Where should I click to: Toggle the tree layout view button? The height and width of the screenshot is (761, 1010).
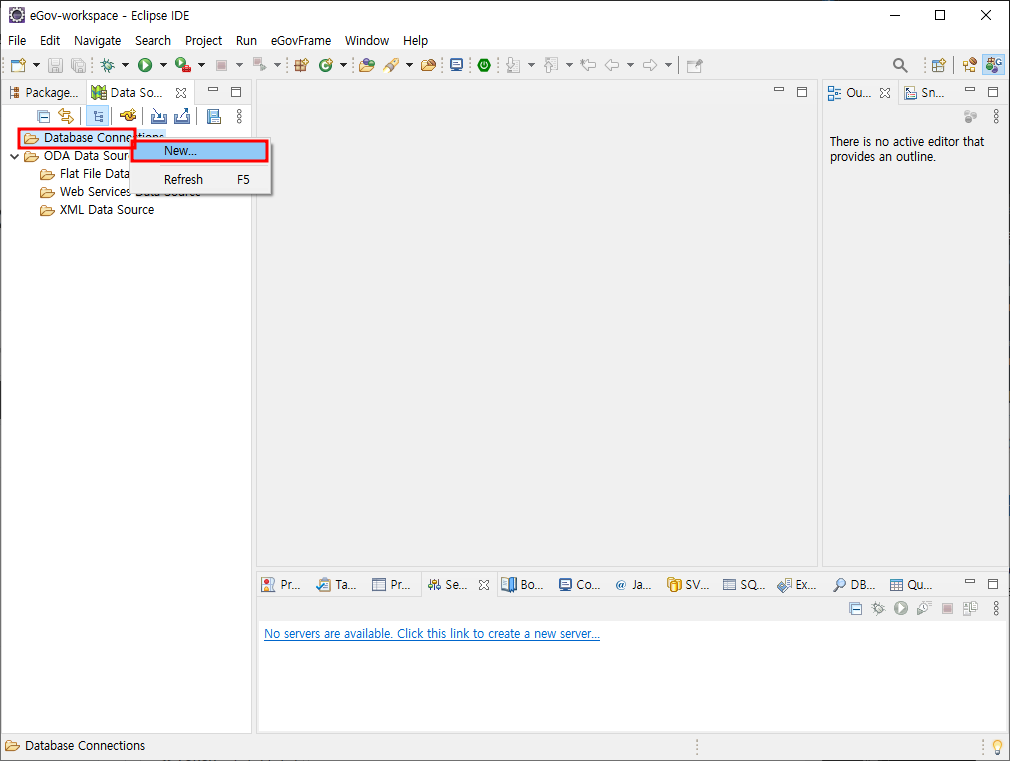click(98, 116)
